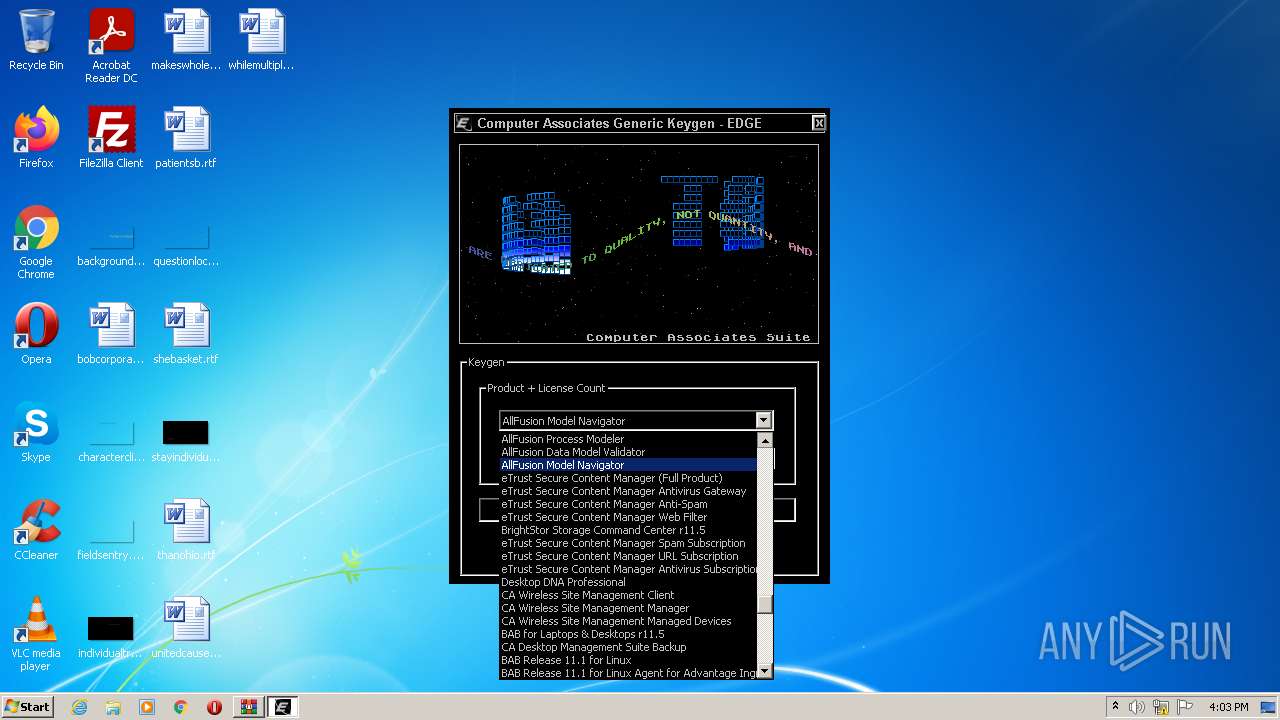Open the FileZilla Client desktop shortcut
The width and height of the screenshot is (1280, 720).
click(x=111, y=138)
